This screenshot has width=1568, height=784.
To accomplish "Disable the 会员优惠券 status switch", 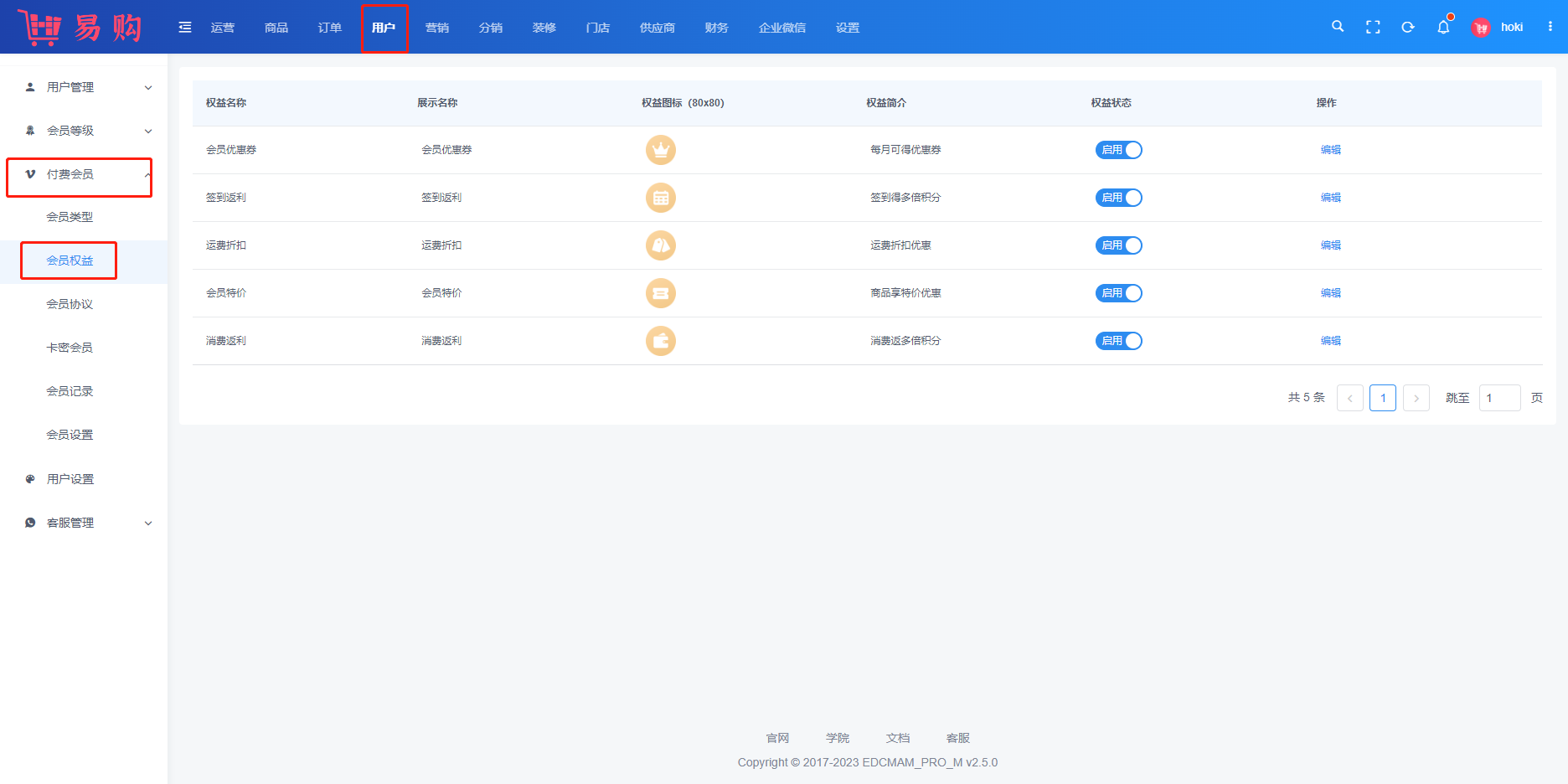I will (1118, 150).
